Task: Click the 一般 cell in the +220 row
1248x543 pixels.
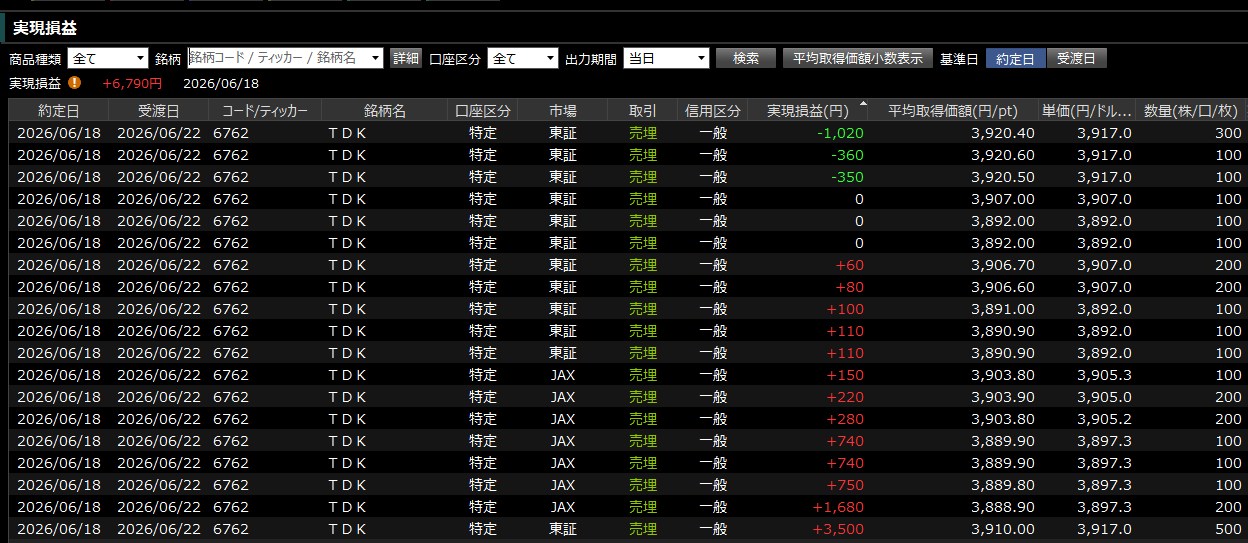Action: tap(713, 397)
